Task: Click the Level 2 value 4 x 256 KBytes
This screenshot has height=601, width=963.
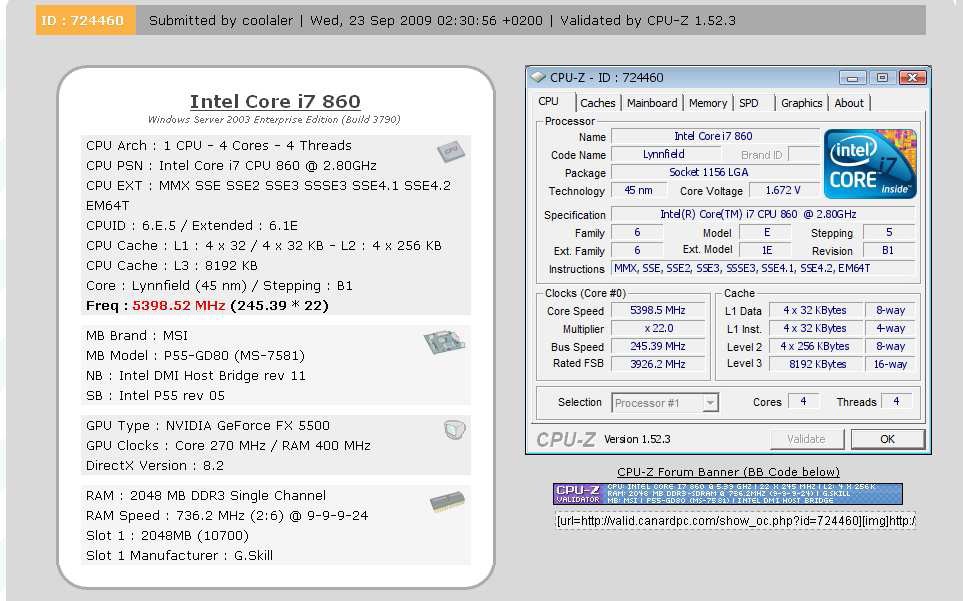Action: pyautogui.click(x=814, y=346)
